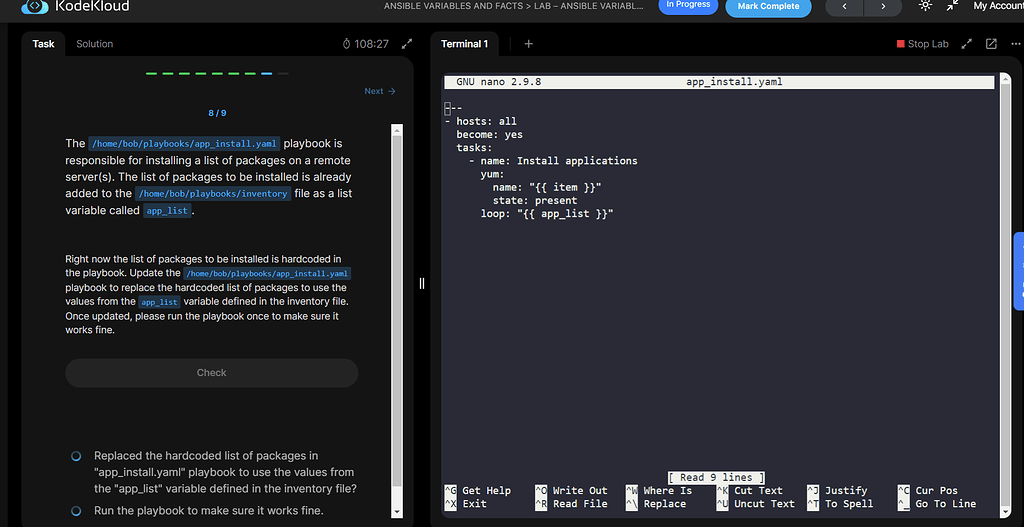Click the inventory path code tag
Screen dimensions: 1024x527
click(x=213, y=194)
